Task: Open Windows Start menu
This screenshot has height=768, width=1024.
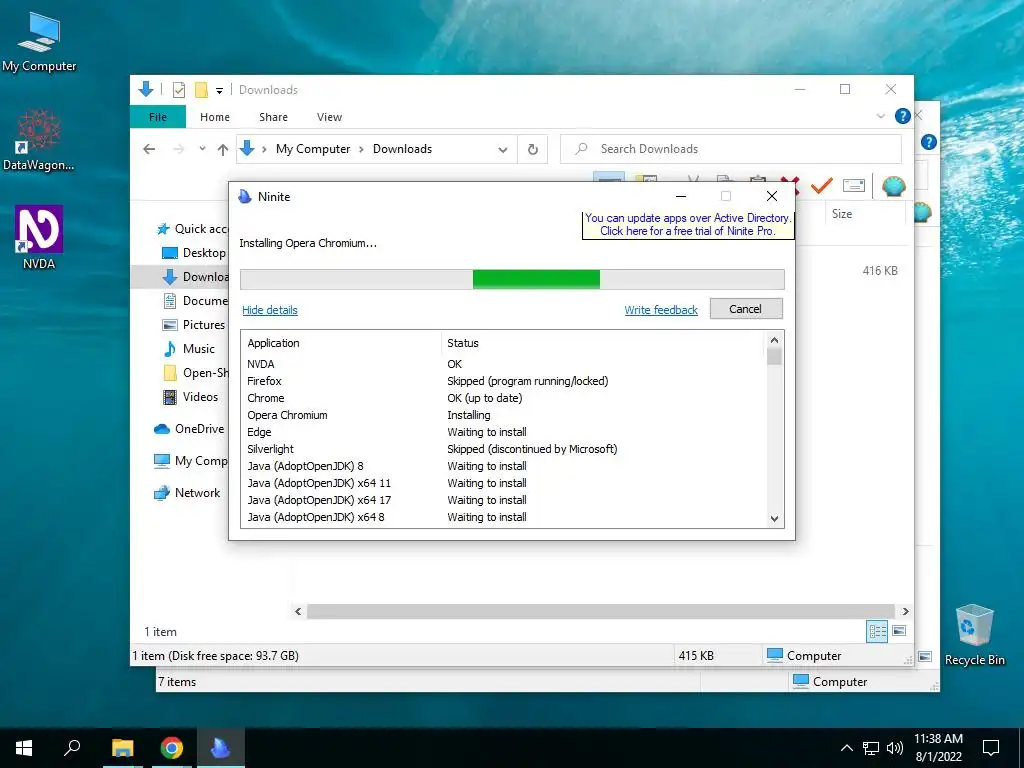Action: [x=24, y=748]
